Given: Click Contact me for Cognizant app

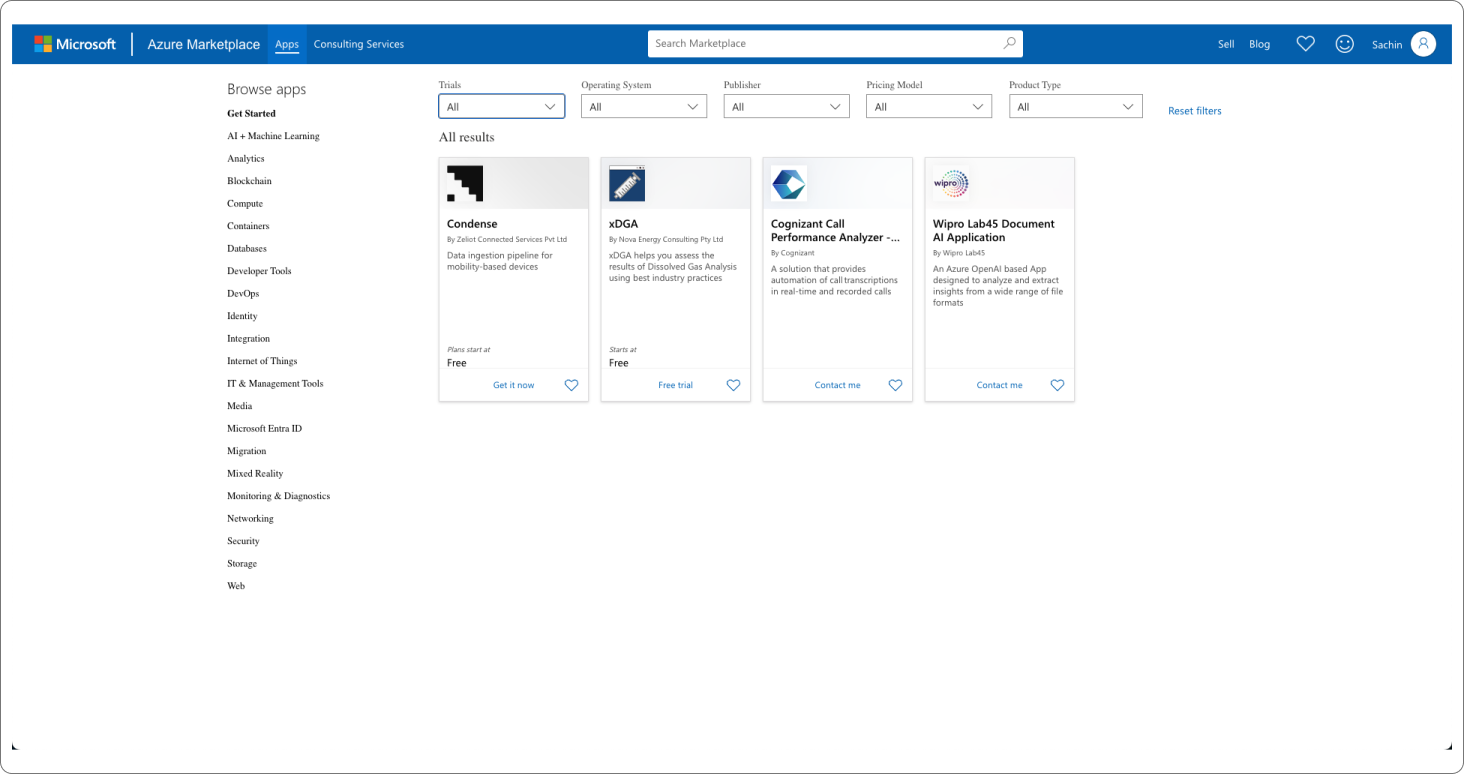Looking at the screenshot, I should 838,385.
